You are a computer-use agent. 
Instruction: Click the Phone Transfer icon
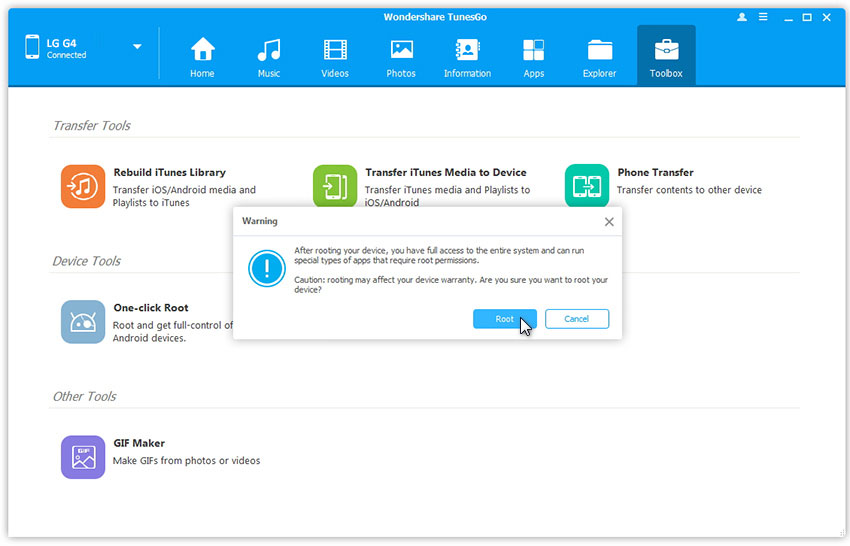(587, 186)
